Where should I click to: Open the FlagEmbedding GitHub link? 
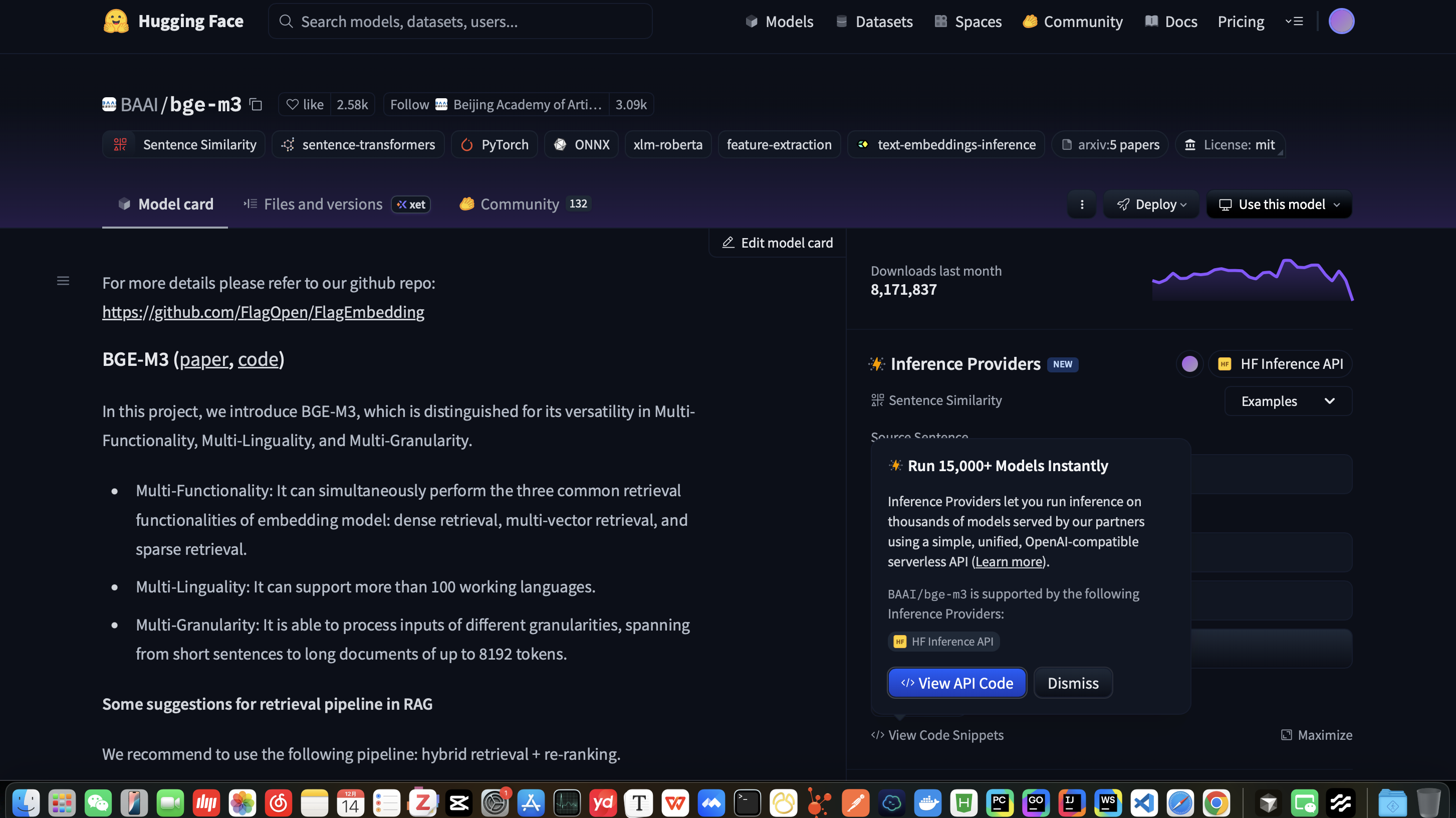coord(263,312)
